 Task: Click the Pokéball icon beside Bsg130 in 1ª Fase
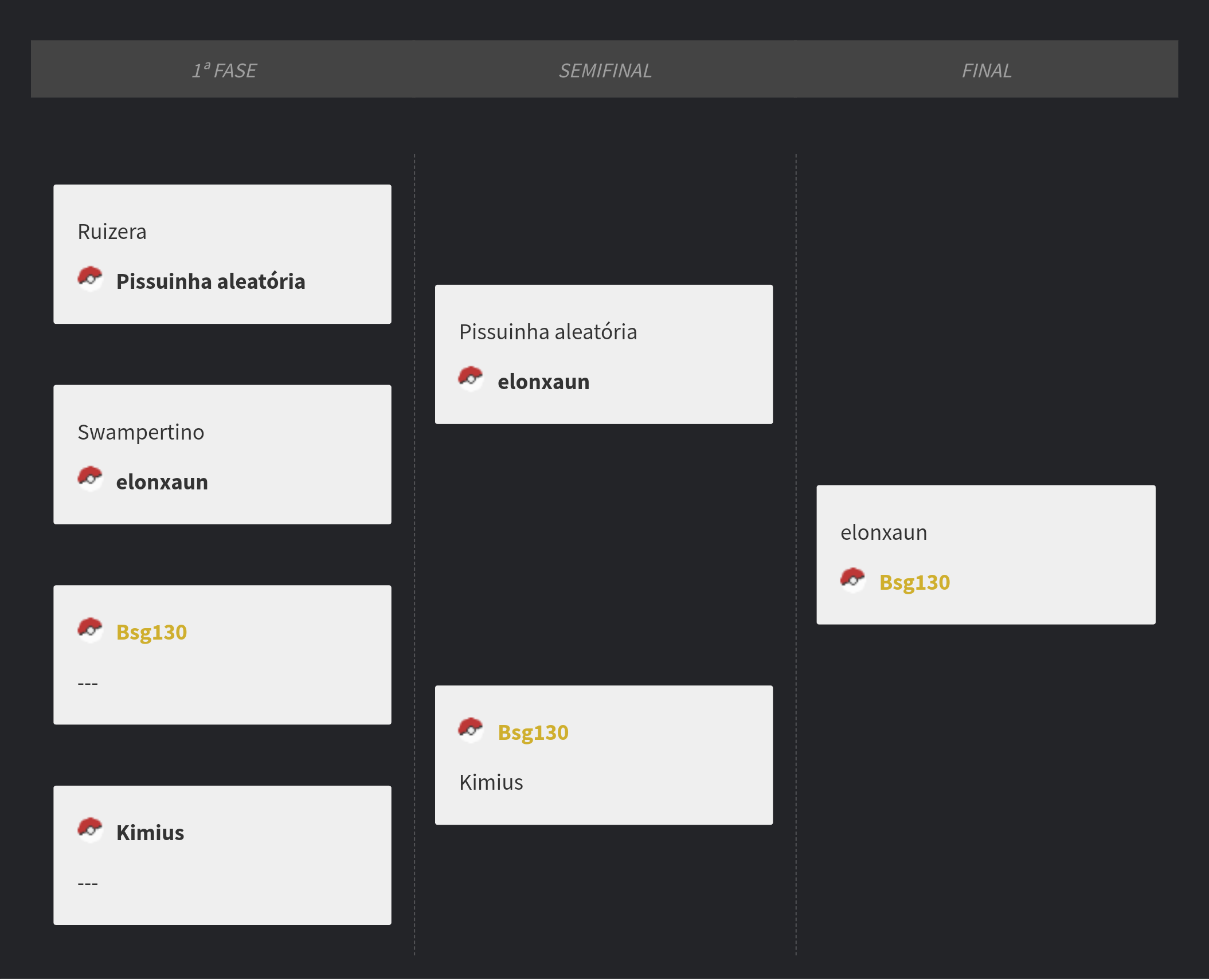pos(90,630)
